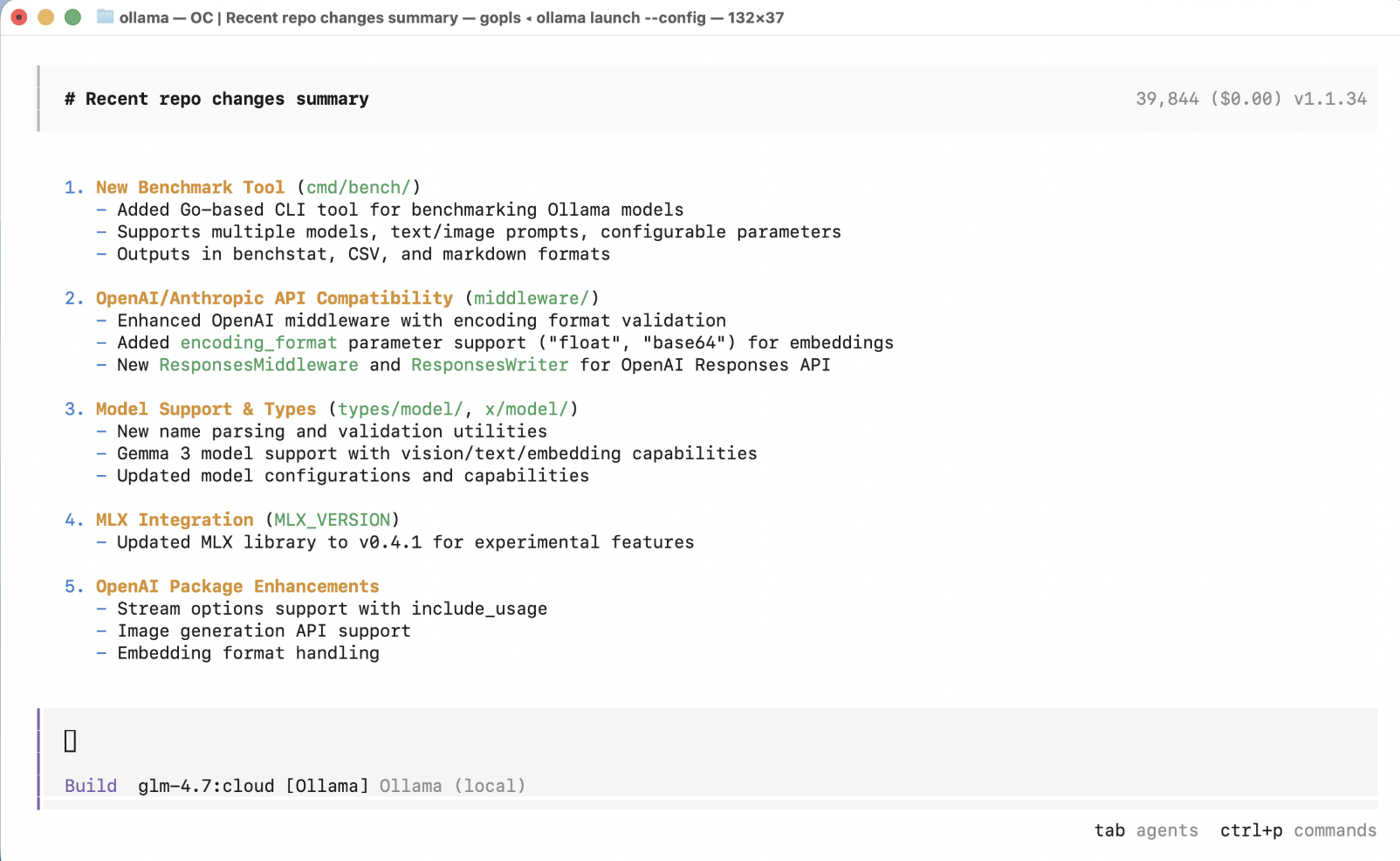Click the session cost "($0.00)"
This screenshot has height=861, width=1400.
tap(1246, 99)
